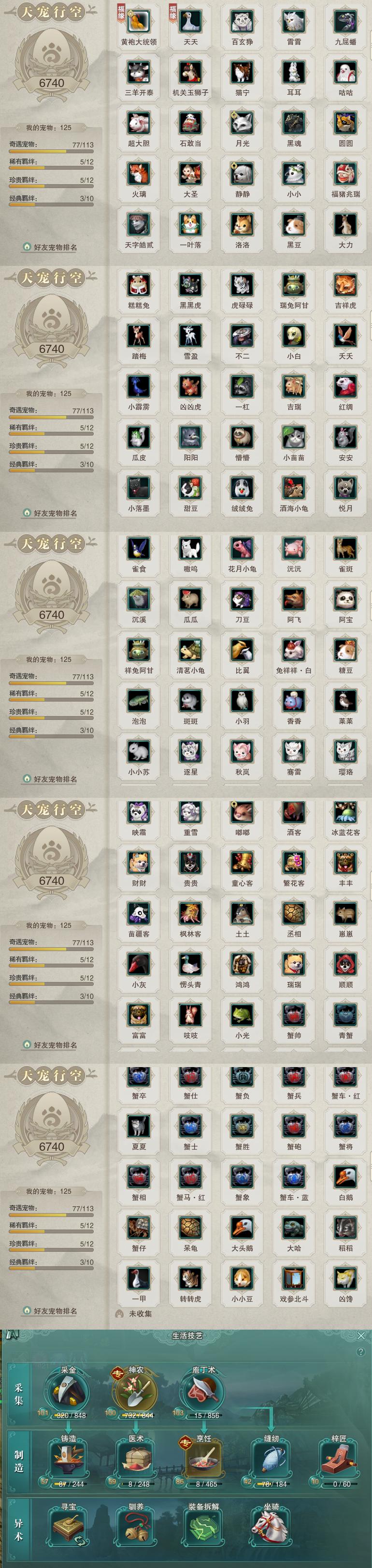Viewport: 372px width, 1568px height.
Task: Click the swap arrows on 寻宝
Action: click(80, 1539)
